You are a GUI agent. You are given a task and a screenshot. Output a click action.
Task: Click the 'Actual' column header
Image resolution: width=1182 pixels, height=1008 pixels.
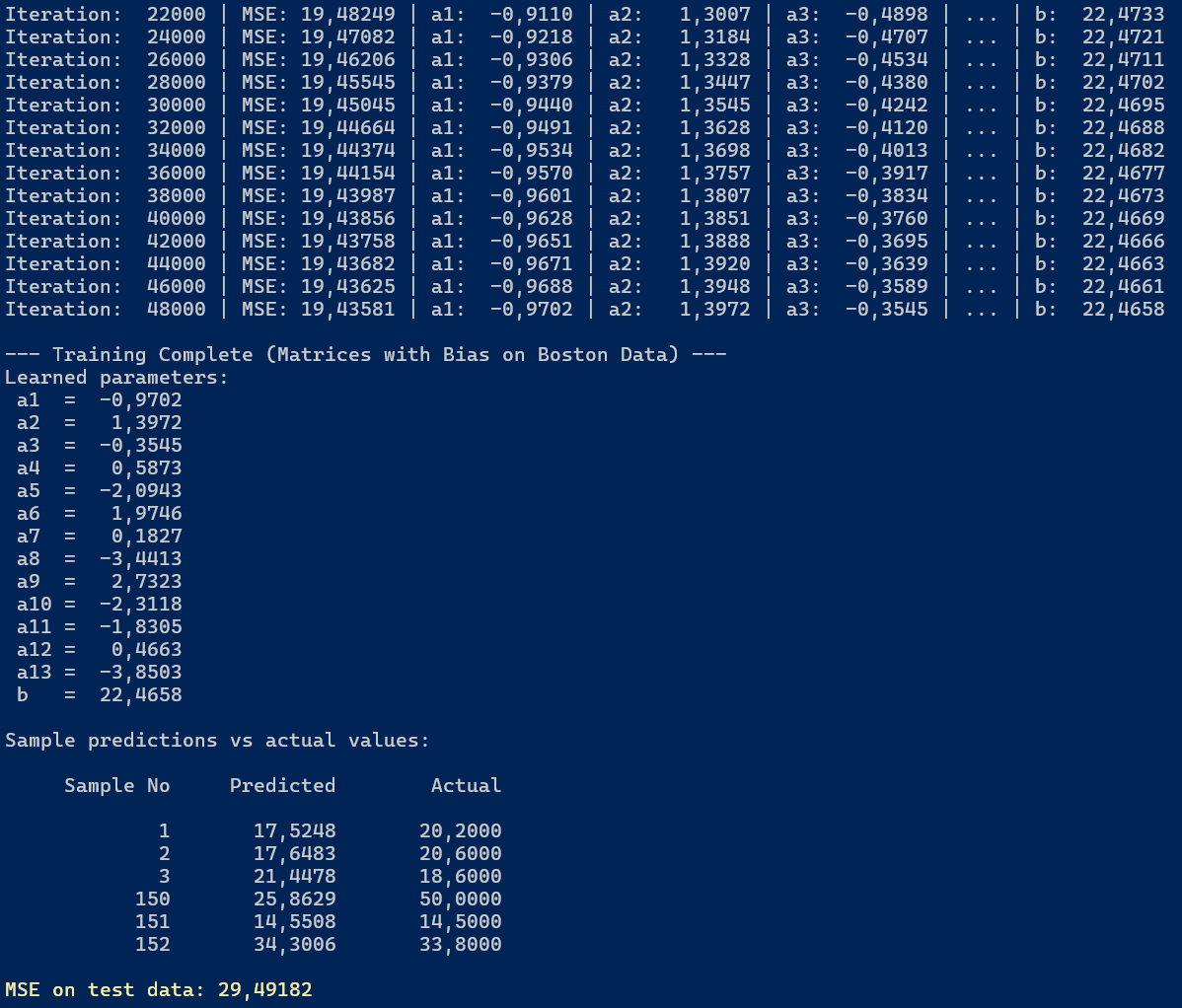coord(466,785)
